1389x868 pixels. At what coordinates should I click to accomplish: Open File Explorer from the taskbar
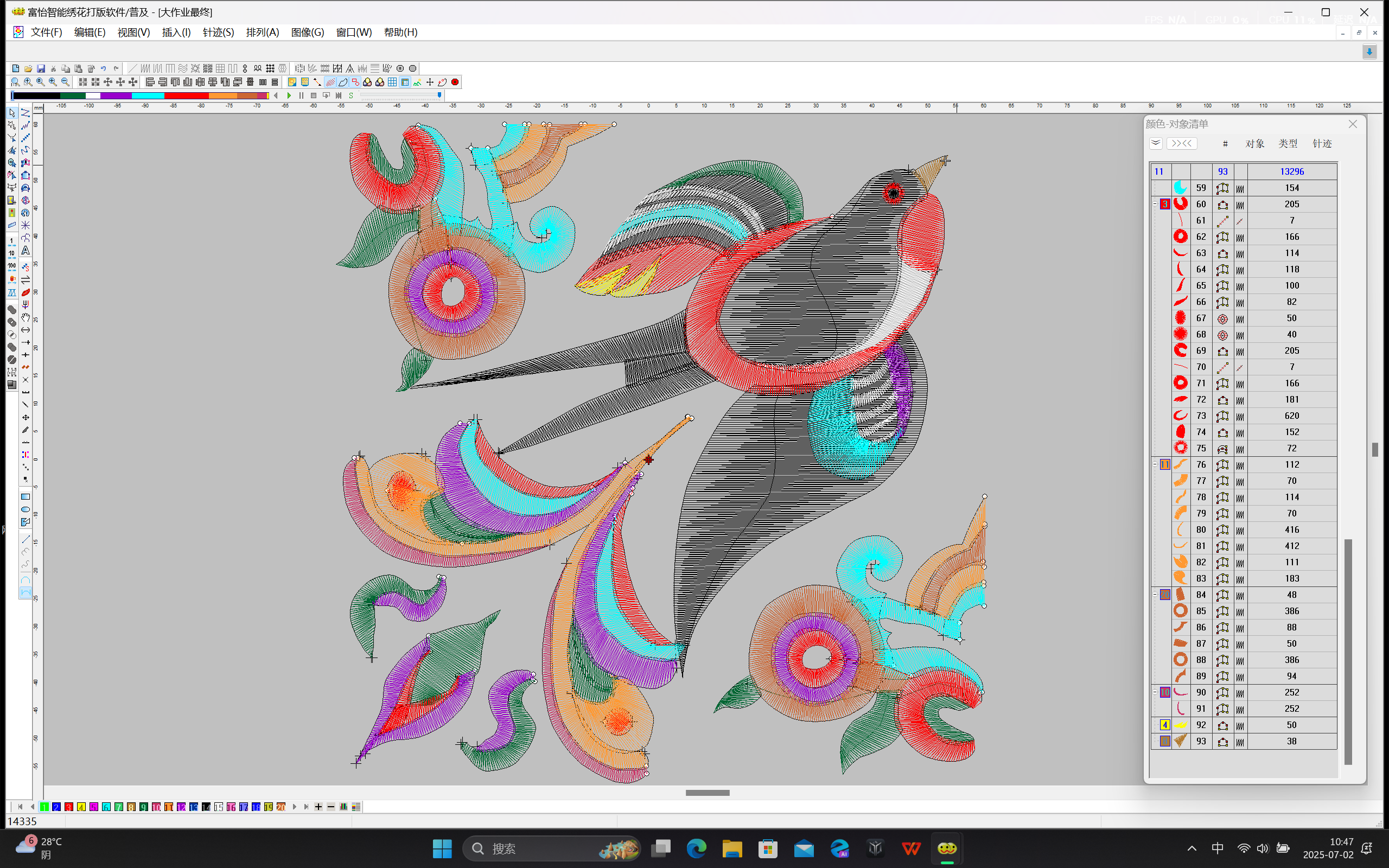point(732,848)
